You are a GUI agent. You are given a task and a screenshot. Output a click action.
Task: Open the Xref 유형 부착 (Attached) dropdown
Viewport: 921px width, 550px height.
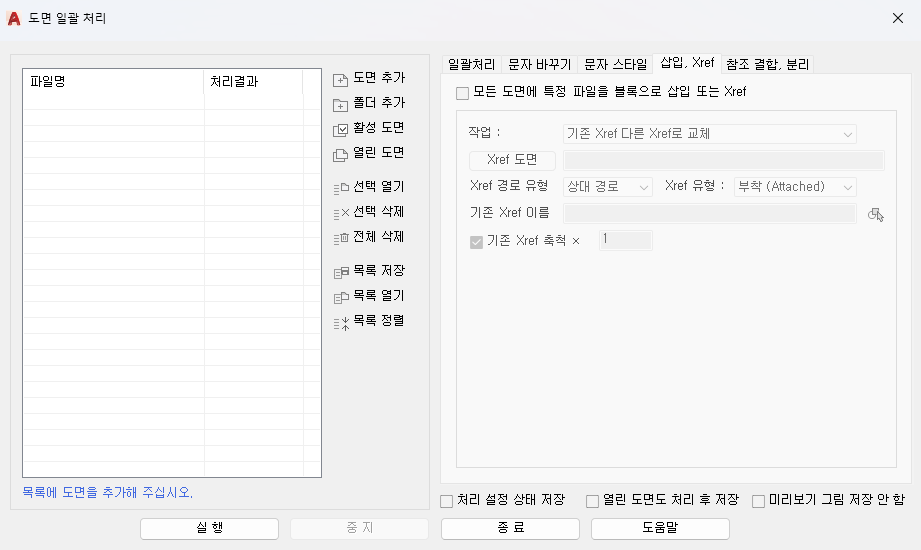coord(795,187)
